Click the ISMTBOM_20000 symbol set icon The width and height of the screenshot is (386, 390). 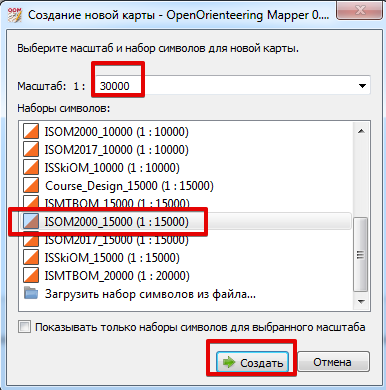point(31,275)
